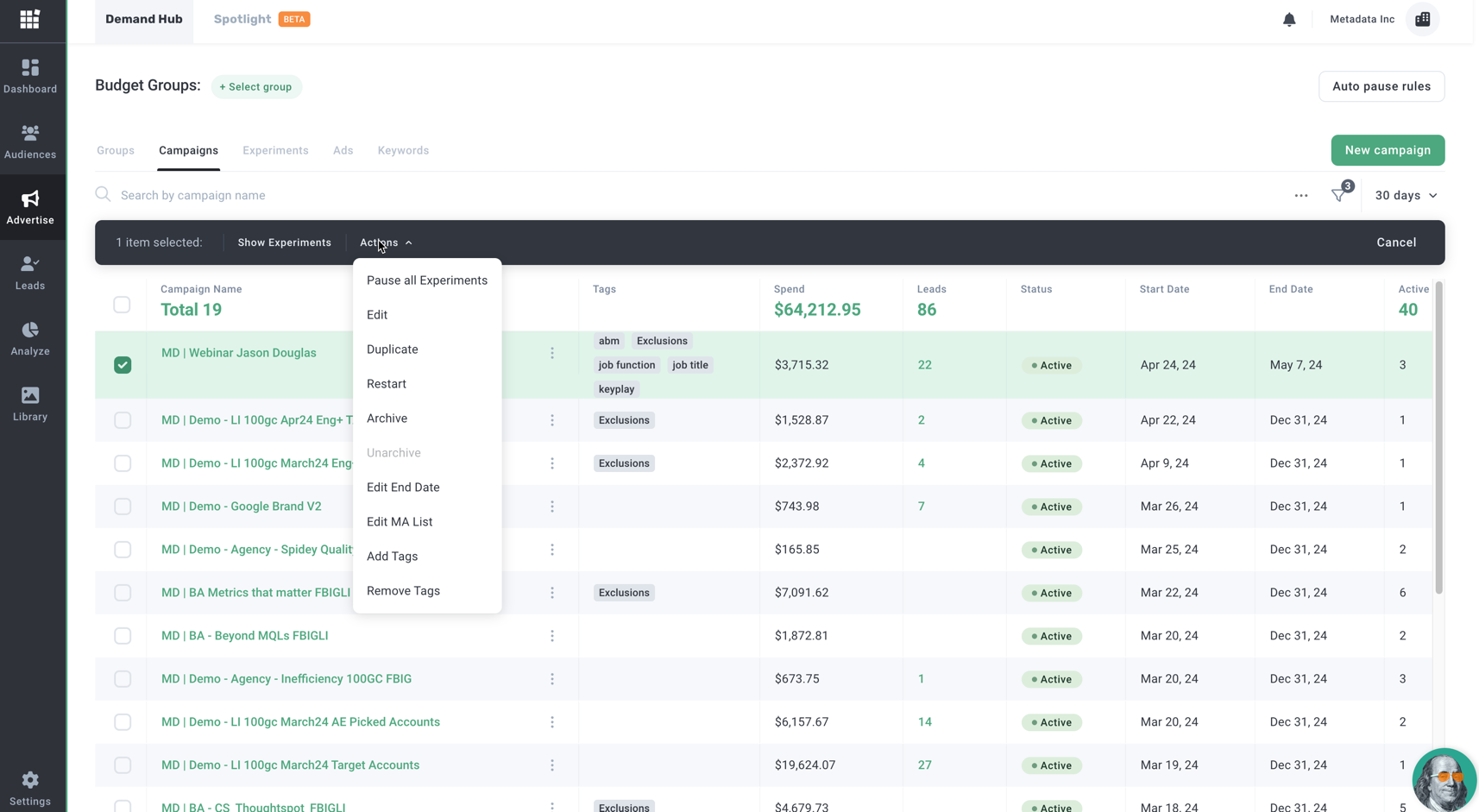The width and height of the screenshot is (1479, 812).
Task: Expand the 30 days date range dropdown
Action: click(1406, 195)
